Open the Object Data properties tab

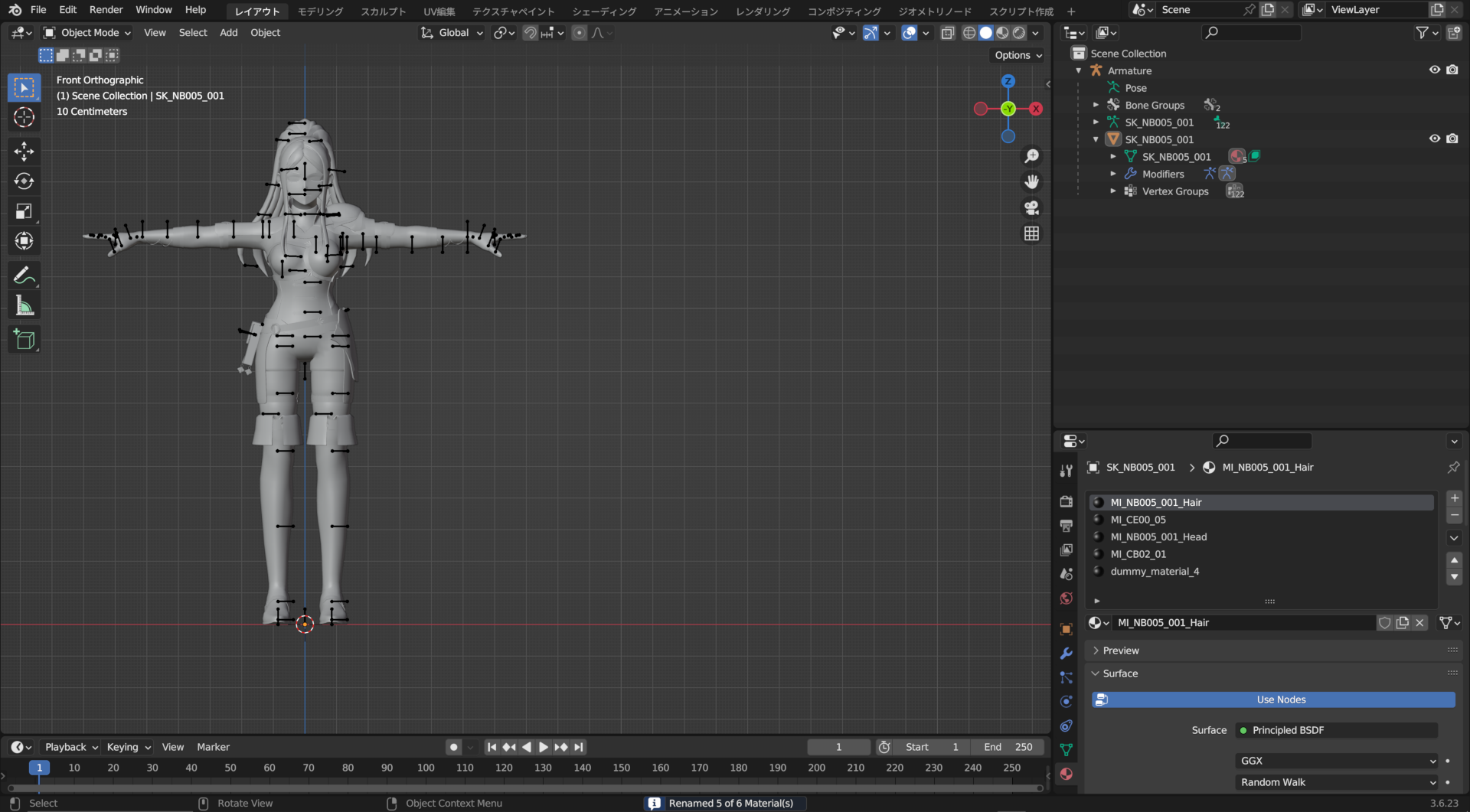tap(1067, 750)
